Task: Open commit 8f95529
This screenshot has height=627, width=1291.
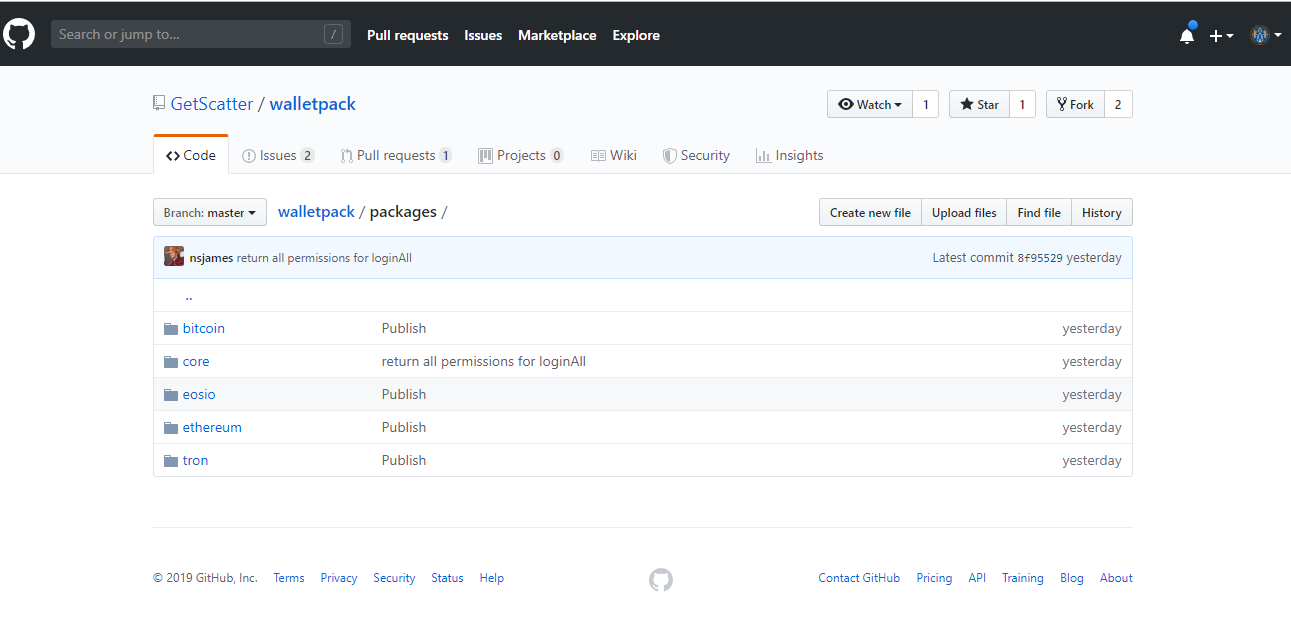Action: 1040,258
